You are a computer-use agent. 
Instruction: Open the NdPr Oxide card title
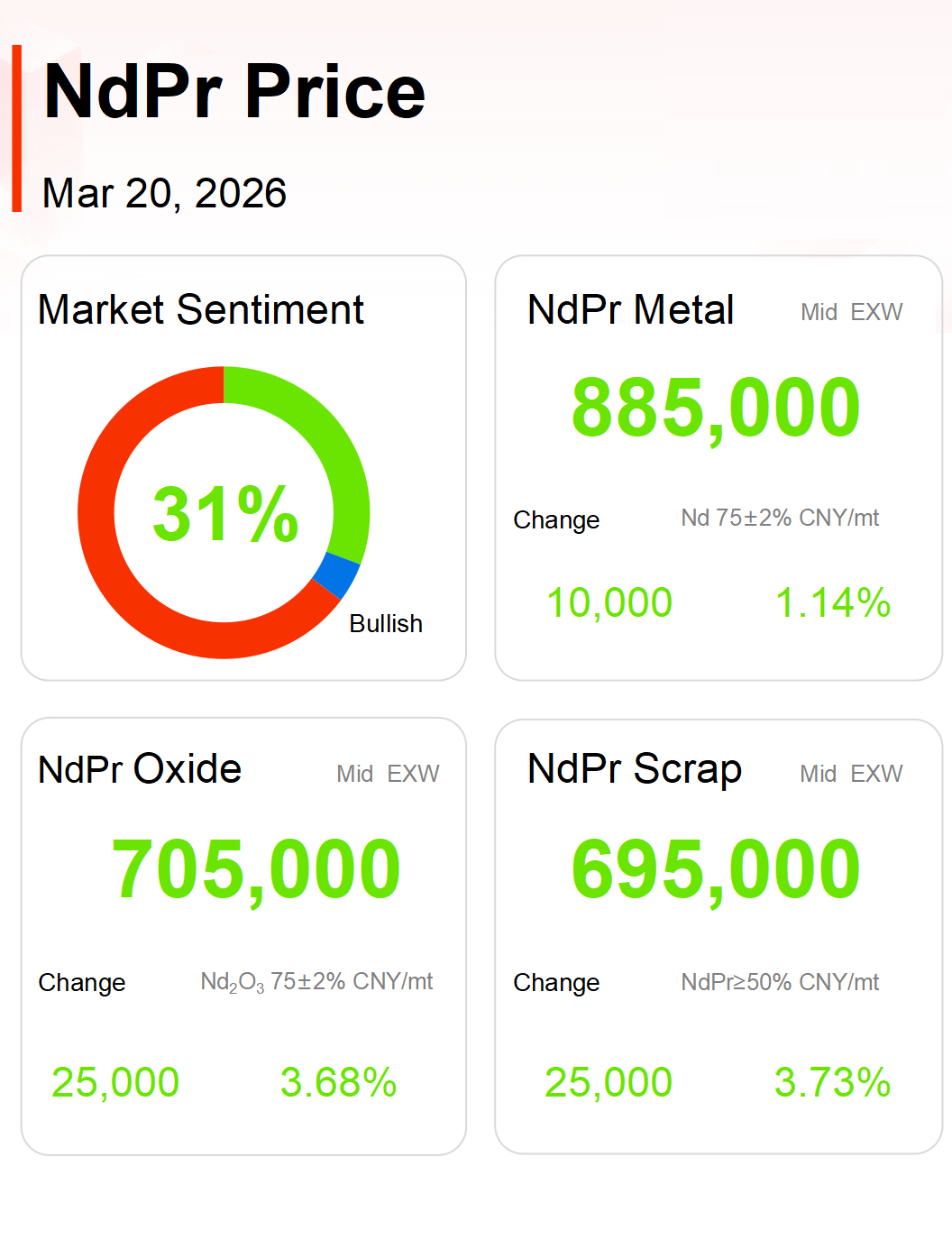pos(140,770)
